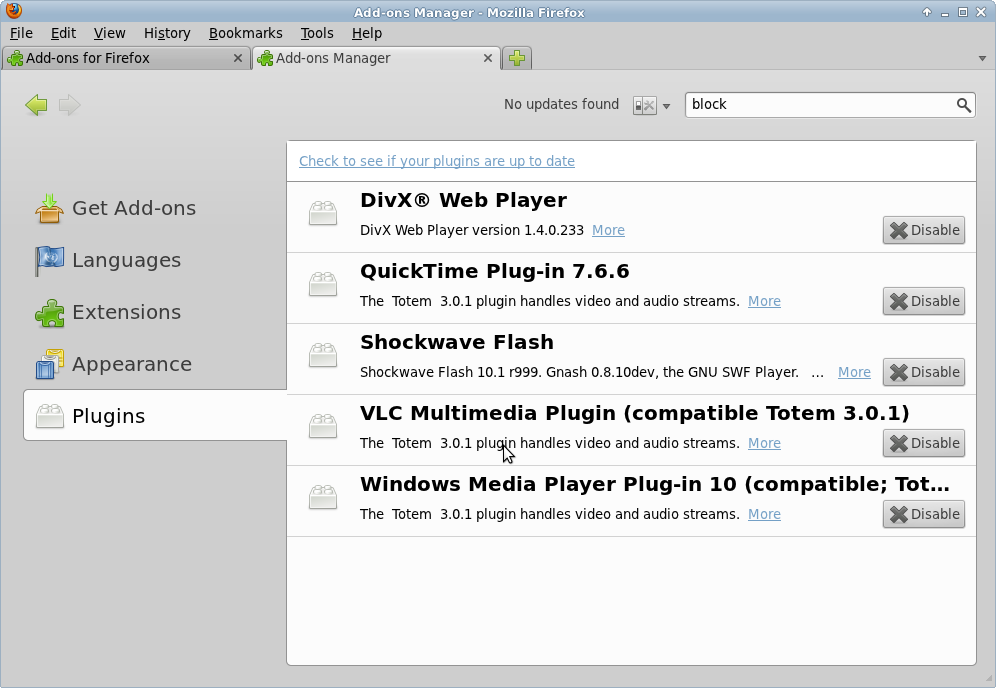Click the DivX Web Player plugin icon
Screen dimensions: 996x688
click(323, 213)
